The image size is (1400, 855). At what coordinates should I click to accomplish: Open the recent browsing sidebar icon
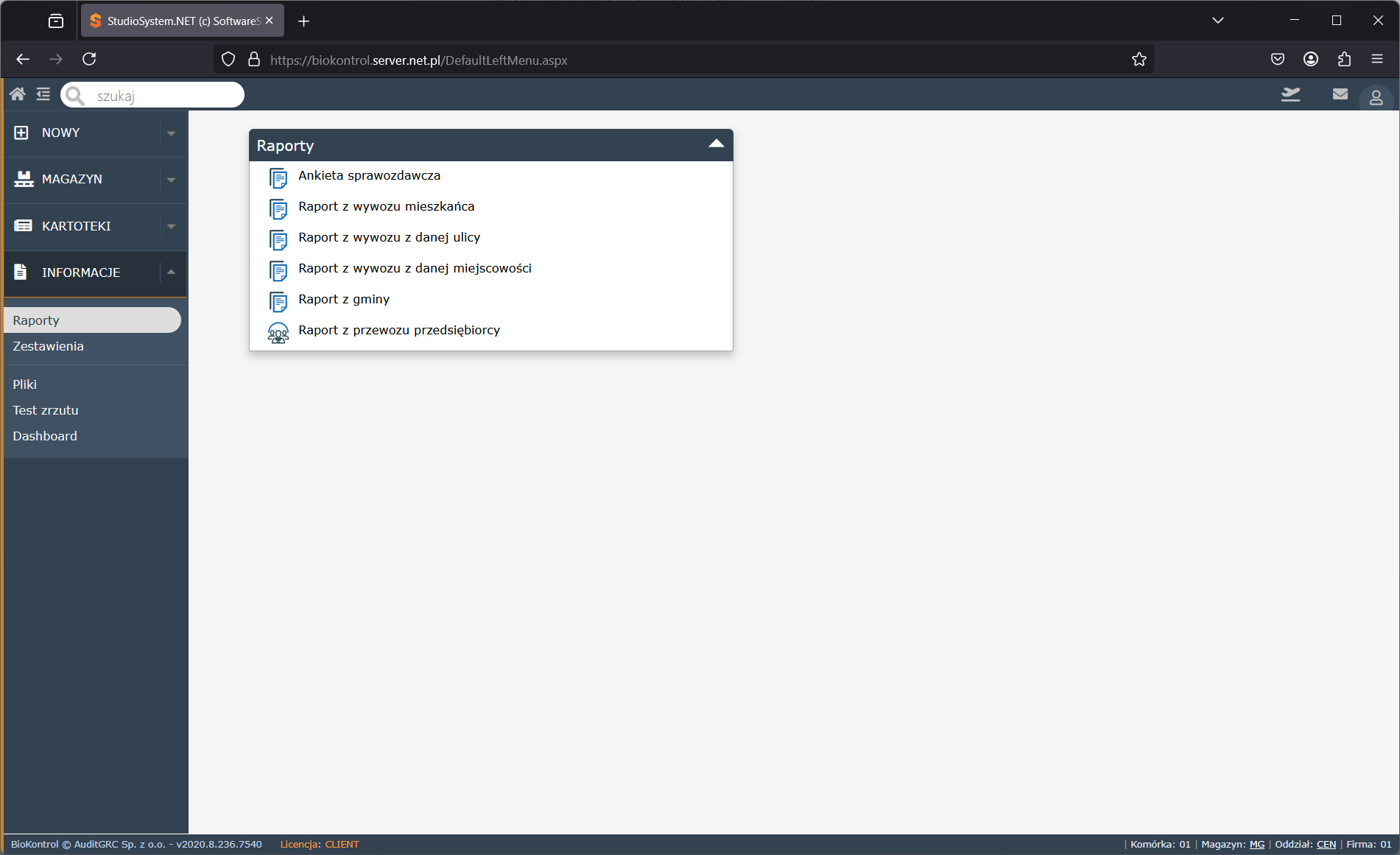56,21
